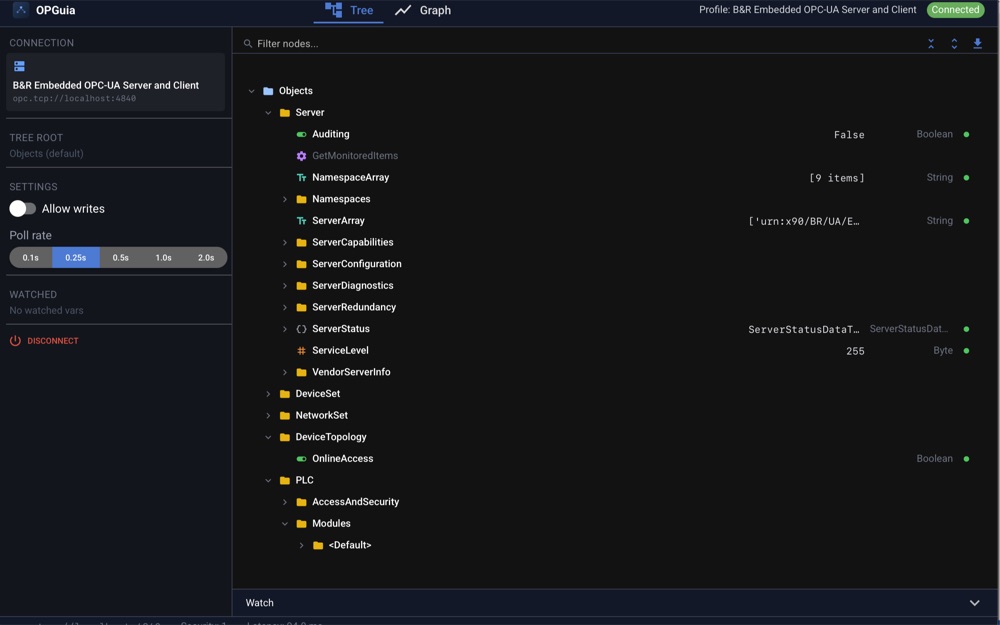Click the ServerCapabilities folder icon

click(302, 242)
